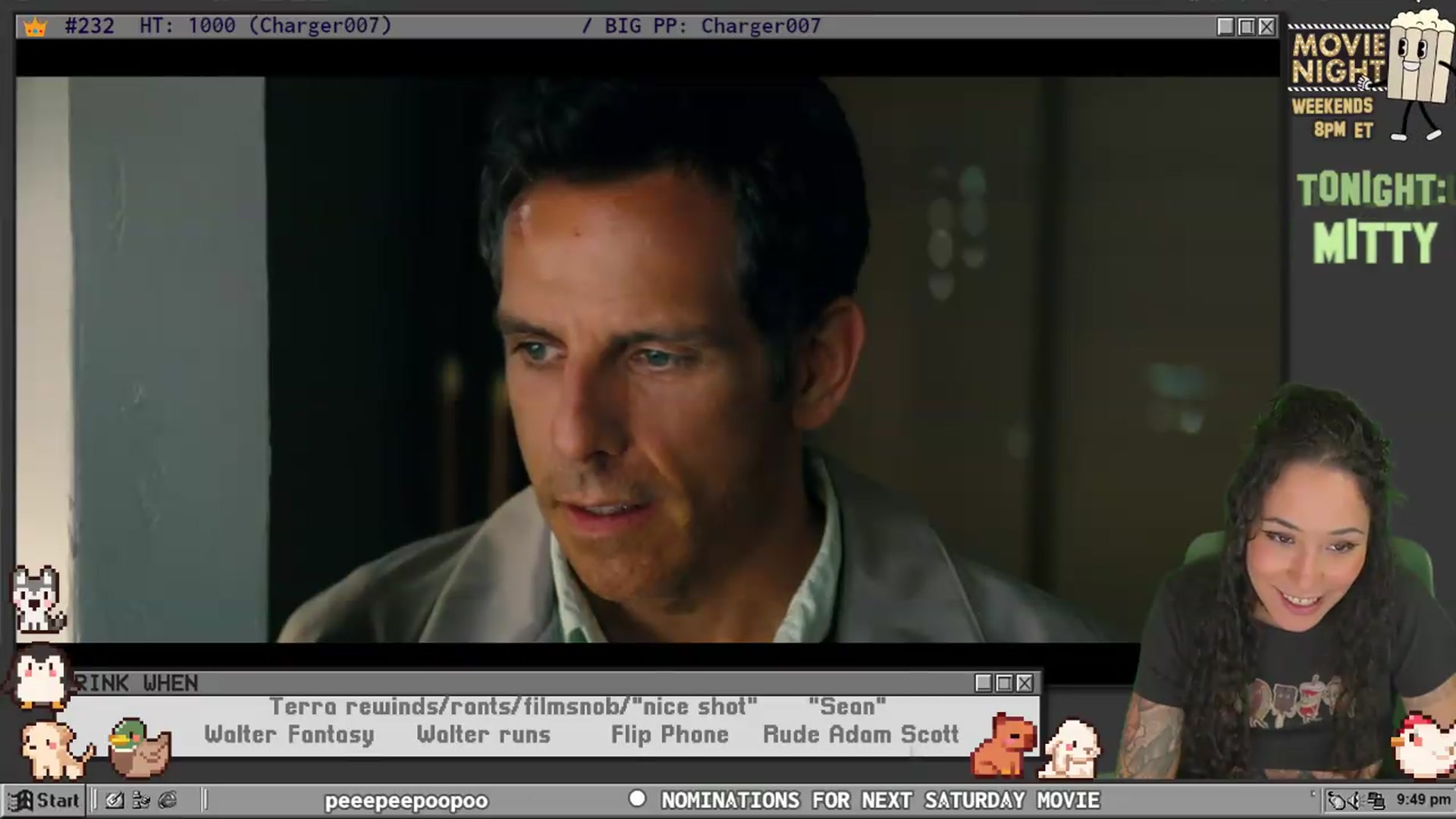Image resolution: width=1456 pixels, height=819 pixels.
Task: Click the tan puppy pixel pet
Action: tap(56, 750)
